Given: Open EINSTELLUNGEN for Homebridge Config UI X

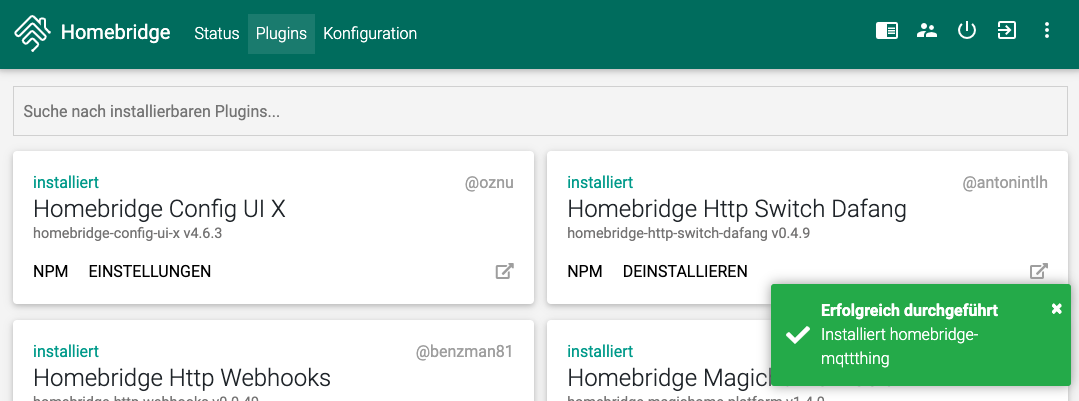Looking at the screenshot, I should coord(150,271).
